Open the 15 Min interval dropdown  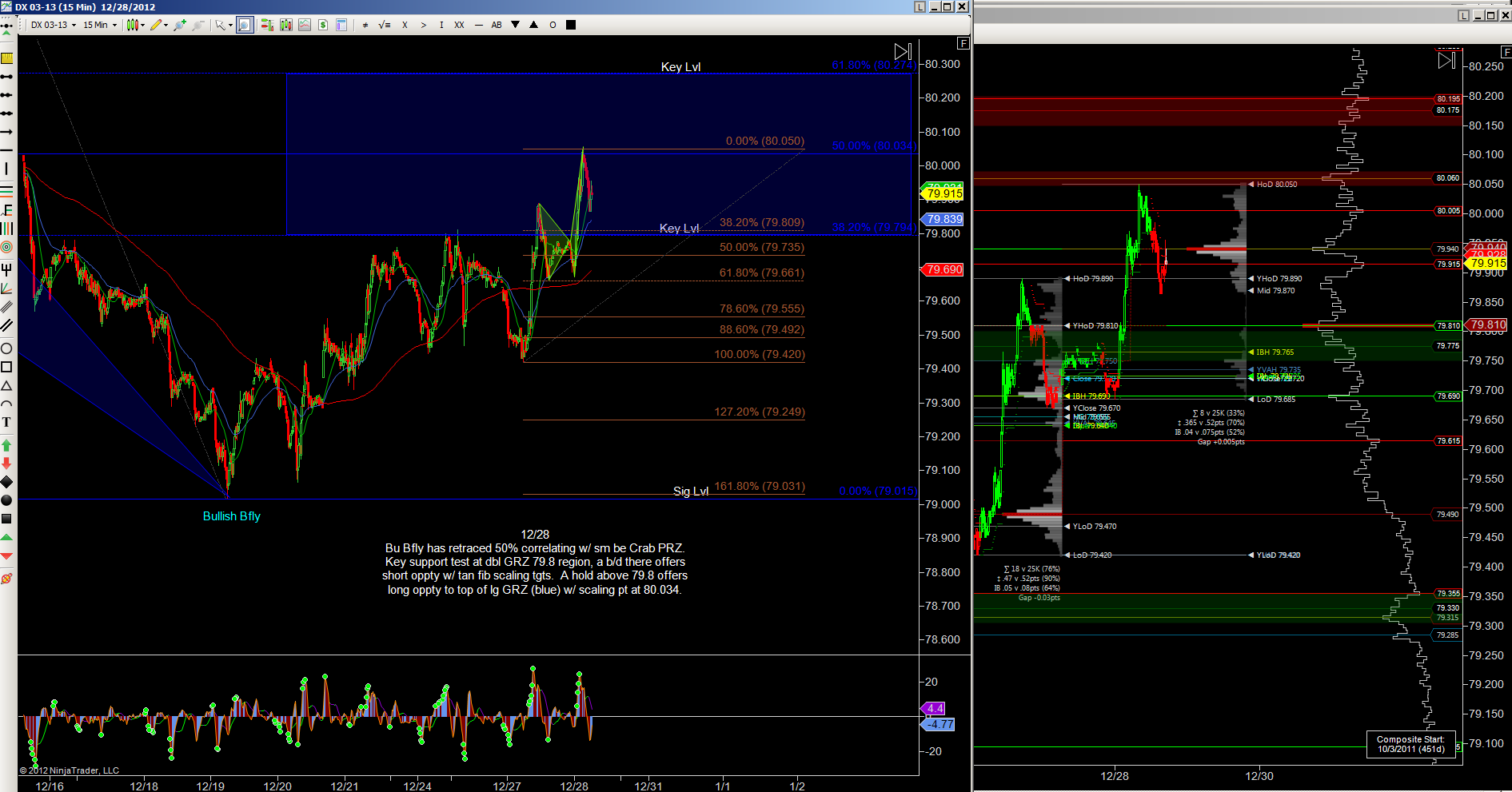(100, 25)
